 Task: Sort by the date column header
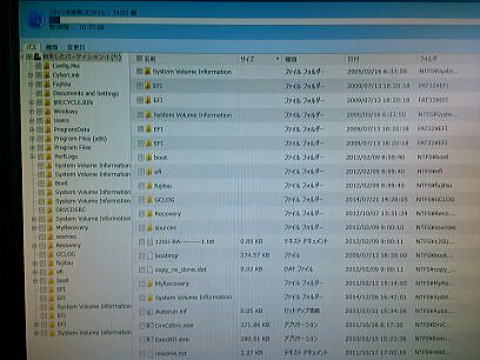(x=353, y=59)
